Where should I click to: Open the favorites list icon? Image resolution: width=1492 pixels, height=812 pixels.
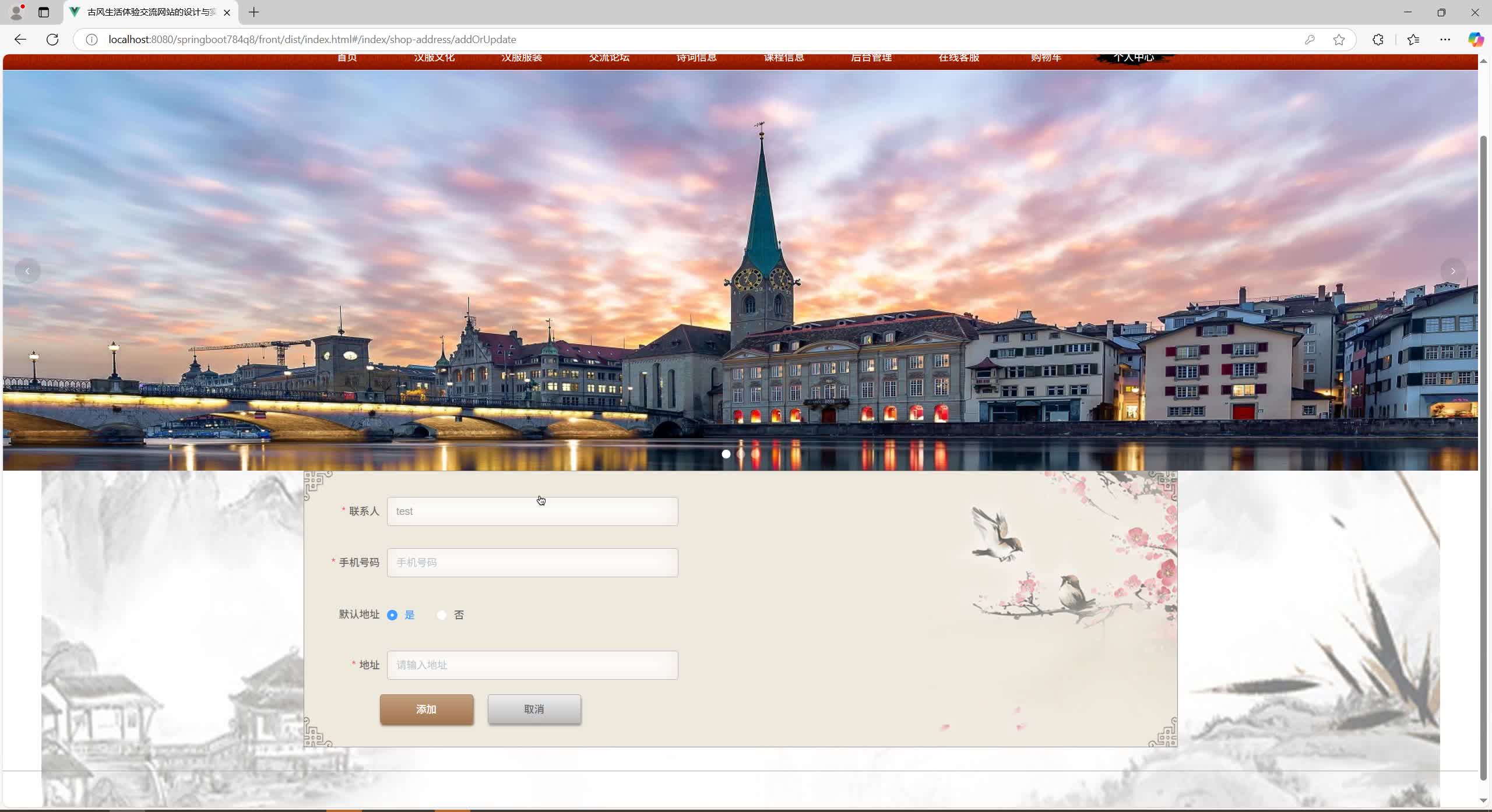point(1413,40)
